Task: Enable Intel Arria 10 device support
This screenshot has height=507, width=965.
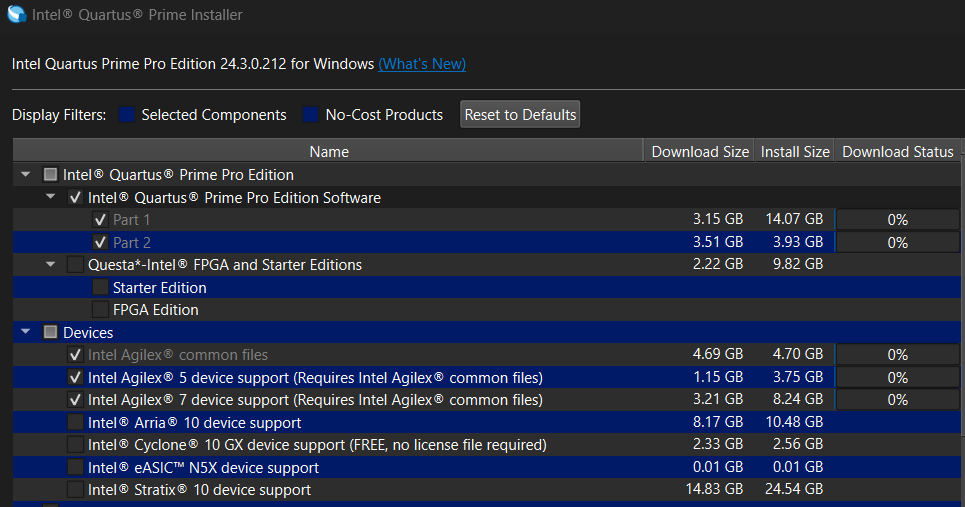Action: pyautogui.click(x=75, y=422)
